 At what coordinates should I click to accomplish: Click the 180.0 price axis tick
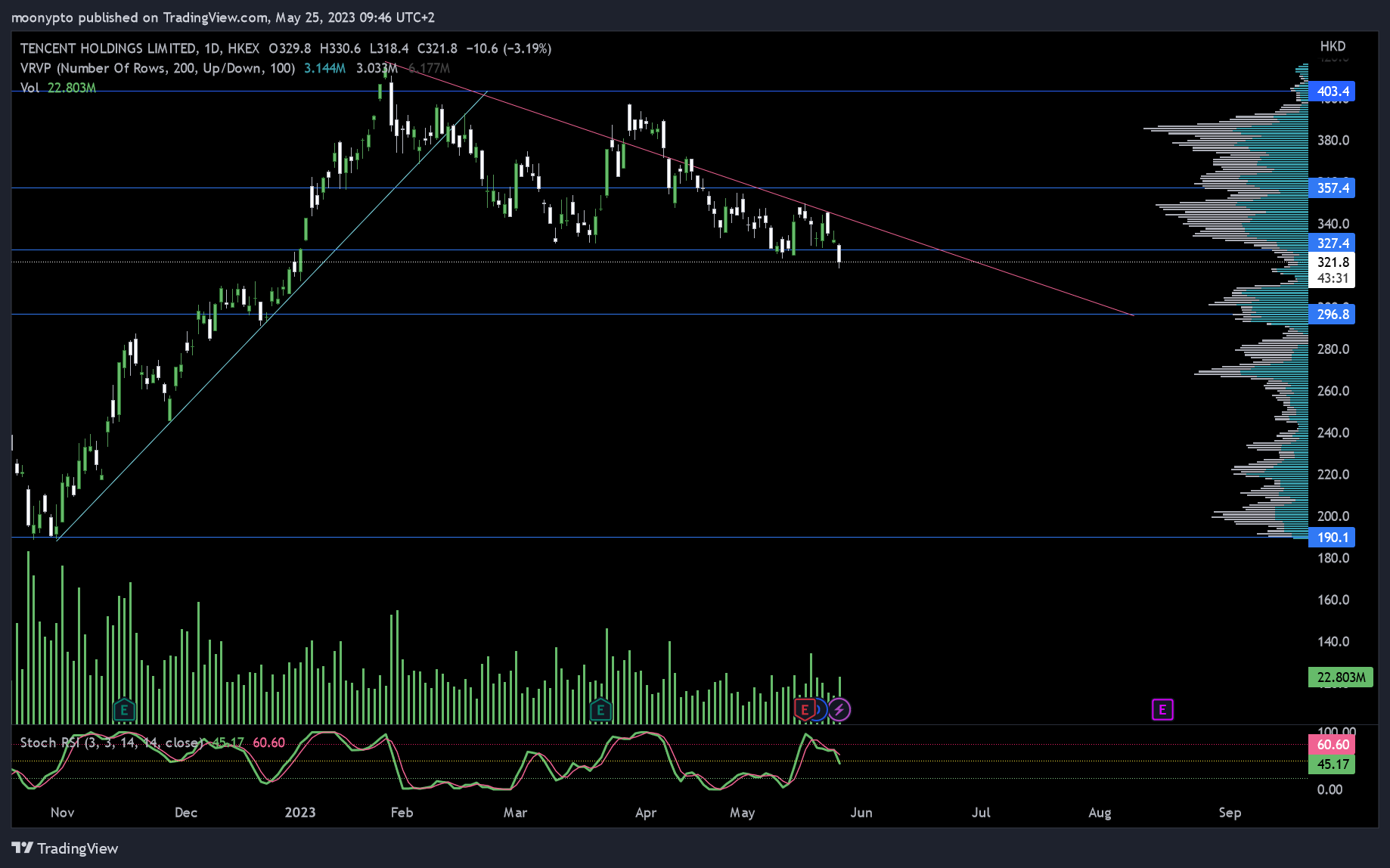pos(1333,558)
